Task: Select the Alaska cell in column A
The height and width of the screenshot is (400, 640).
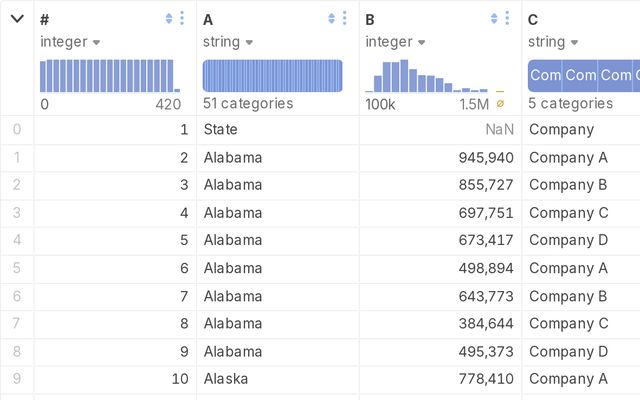Action: coord(225,379)
